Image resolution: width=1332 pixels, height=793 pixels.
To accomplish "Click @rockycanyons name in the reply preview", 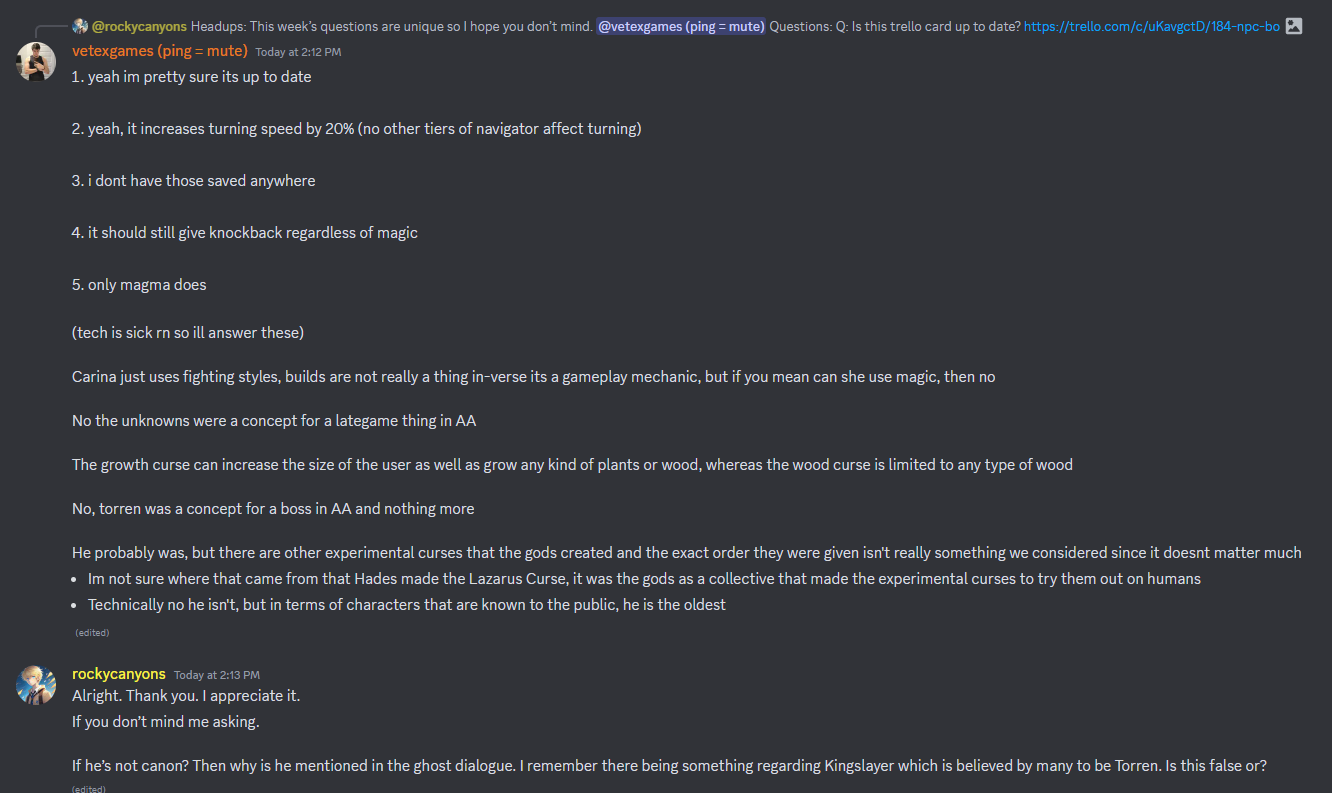I will click(x=139, y=26).
